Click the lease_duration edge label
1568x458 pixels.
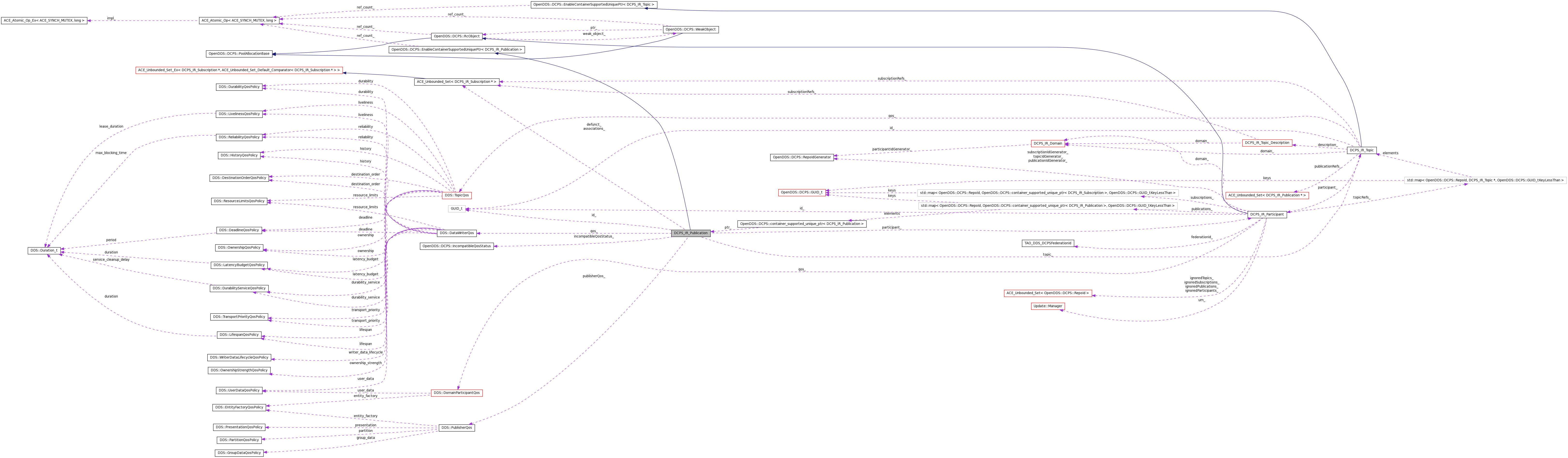coord(111,127)
